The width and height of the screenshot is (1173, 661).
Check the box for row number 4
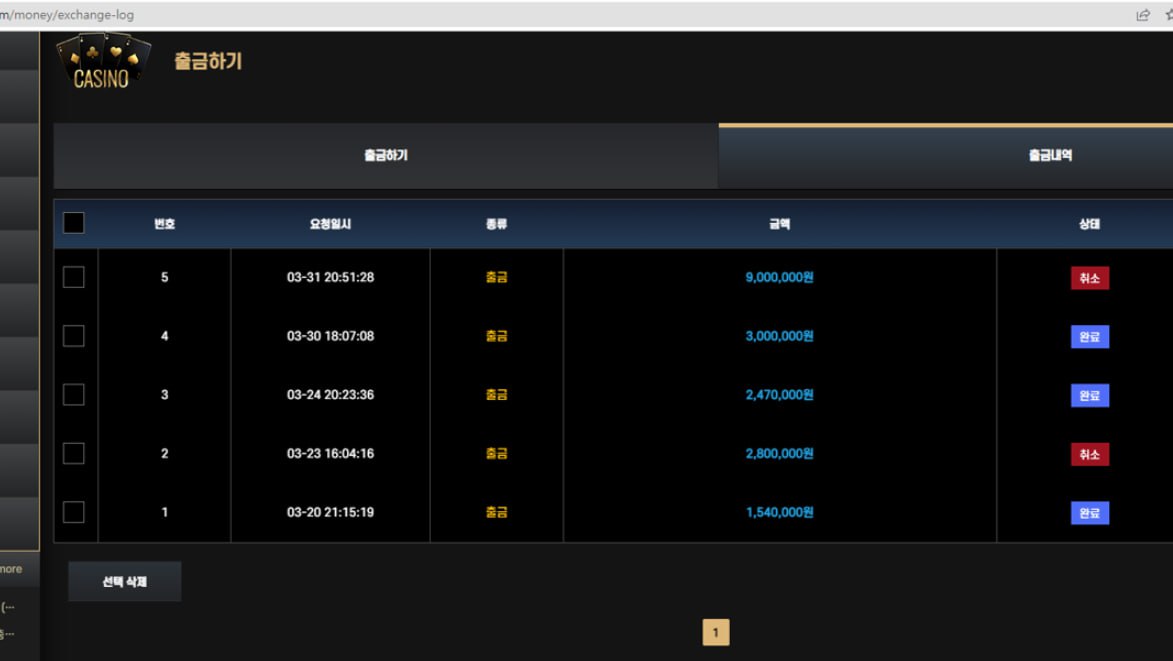click(74, 336)
